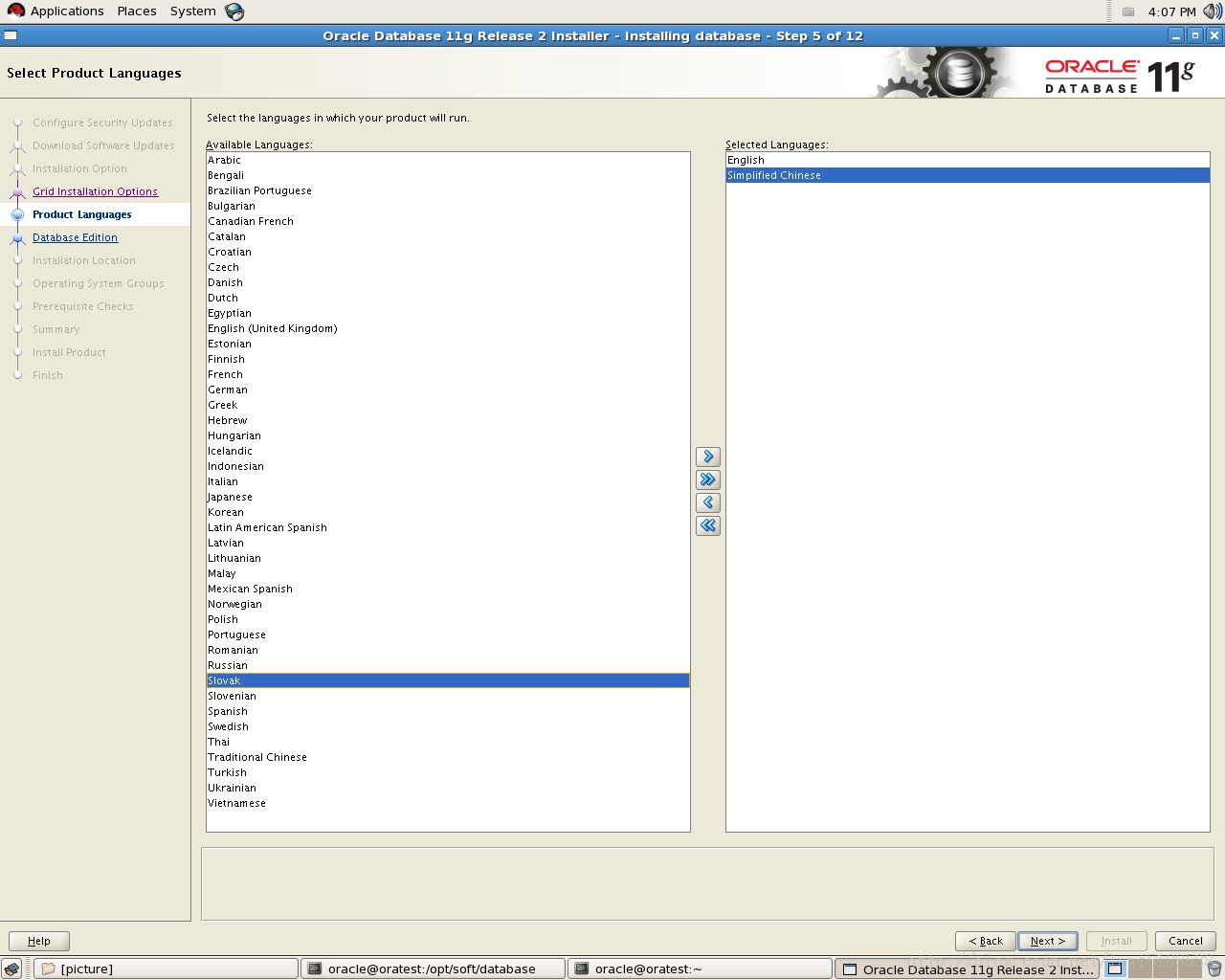The height and width of the screenshot is (980, 1225).
Task: Open the System menu
Action: click(192, 11)
